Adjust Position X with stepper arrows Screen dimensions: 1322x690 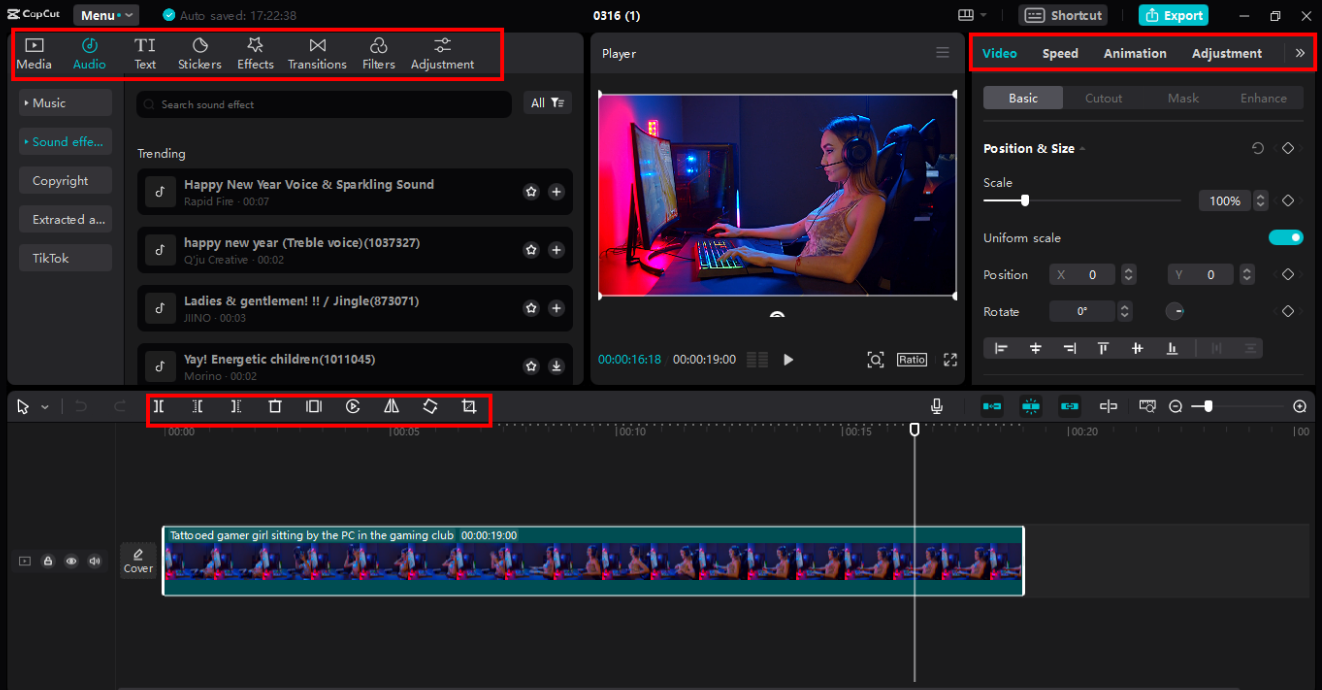[1128, 274]
